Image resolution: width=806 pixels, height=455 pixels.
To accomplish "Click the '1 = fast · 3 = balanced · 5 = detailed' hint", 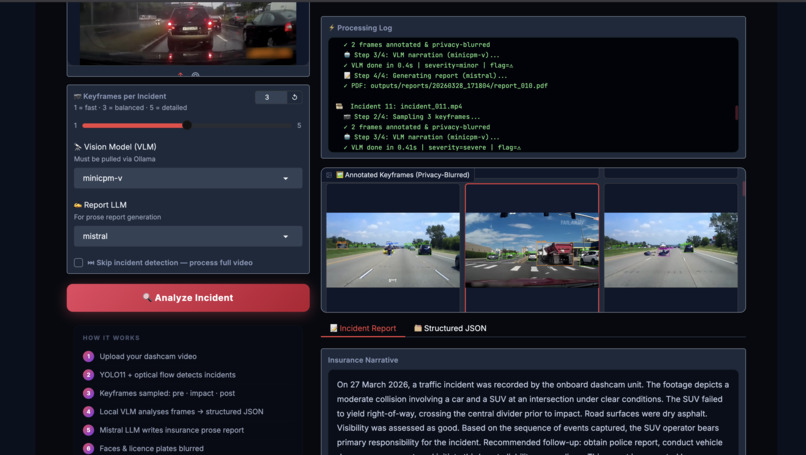I will pos(131,107).
